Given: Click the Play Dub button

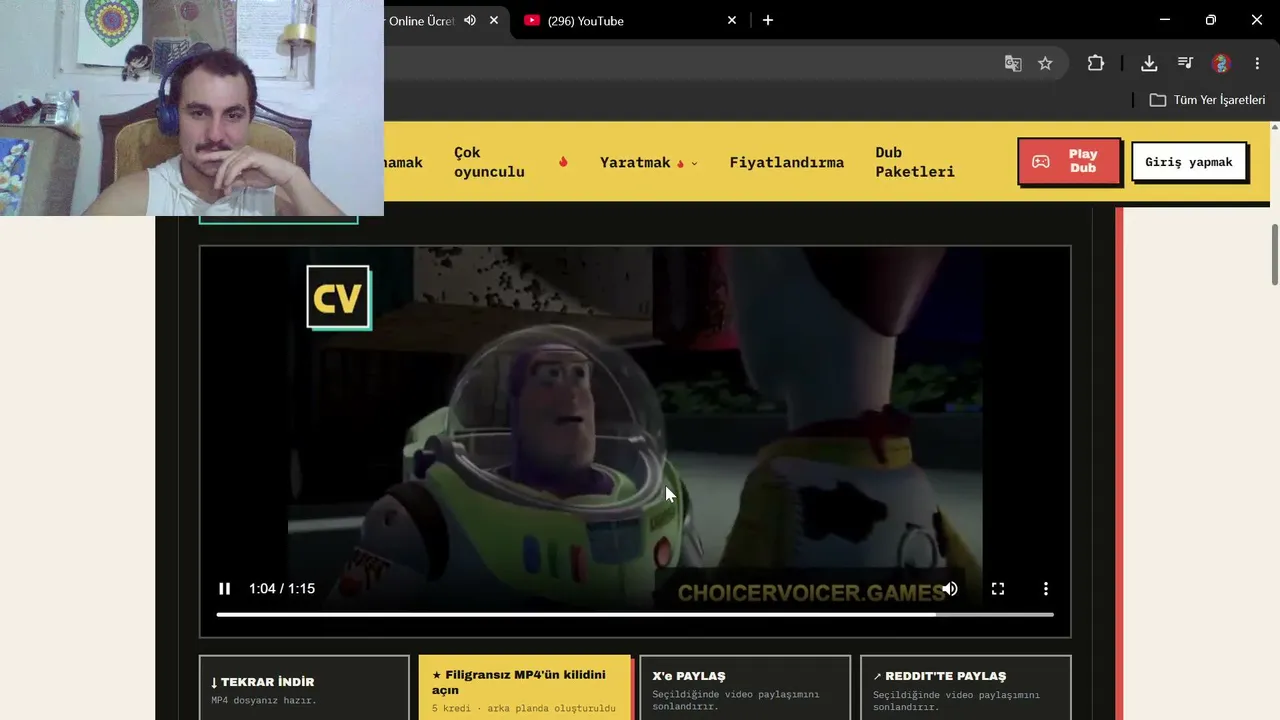Looking at the screenshot, I should pyautogui.click(x=1069, y=161).
